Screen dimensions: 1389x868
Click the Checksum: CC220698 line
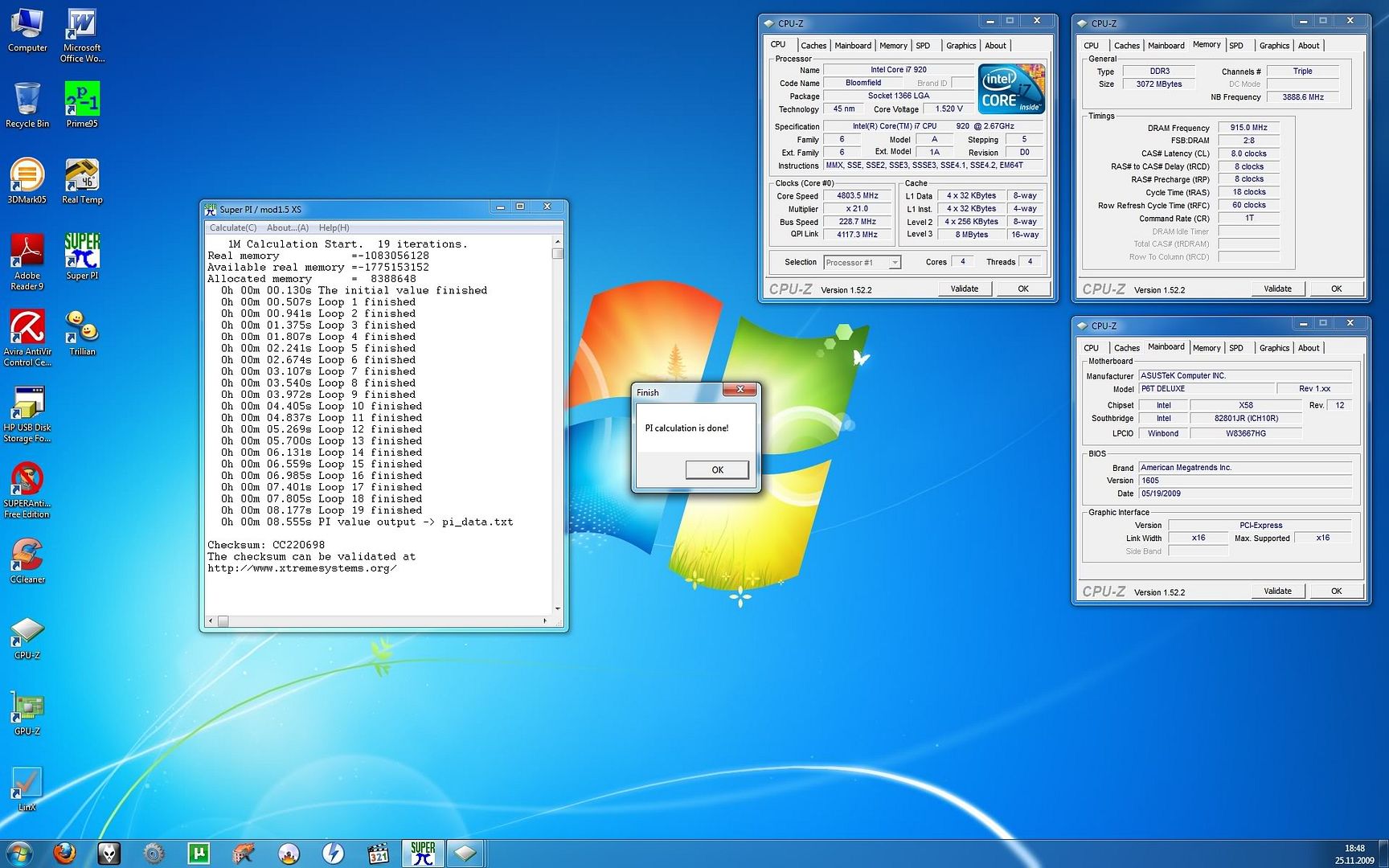266,545
